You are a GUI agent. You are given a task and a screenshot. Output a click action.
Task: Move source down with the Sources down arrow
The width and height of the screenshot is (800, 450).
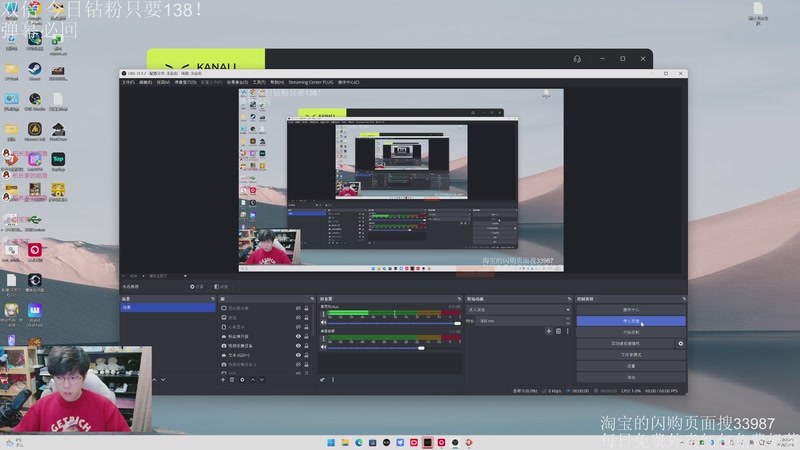point(262,380)
